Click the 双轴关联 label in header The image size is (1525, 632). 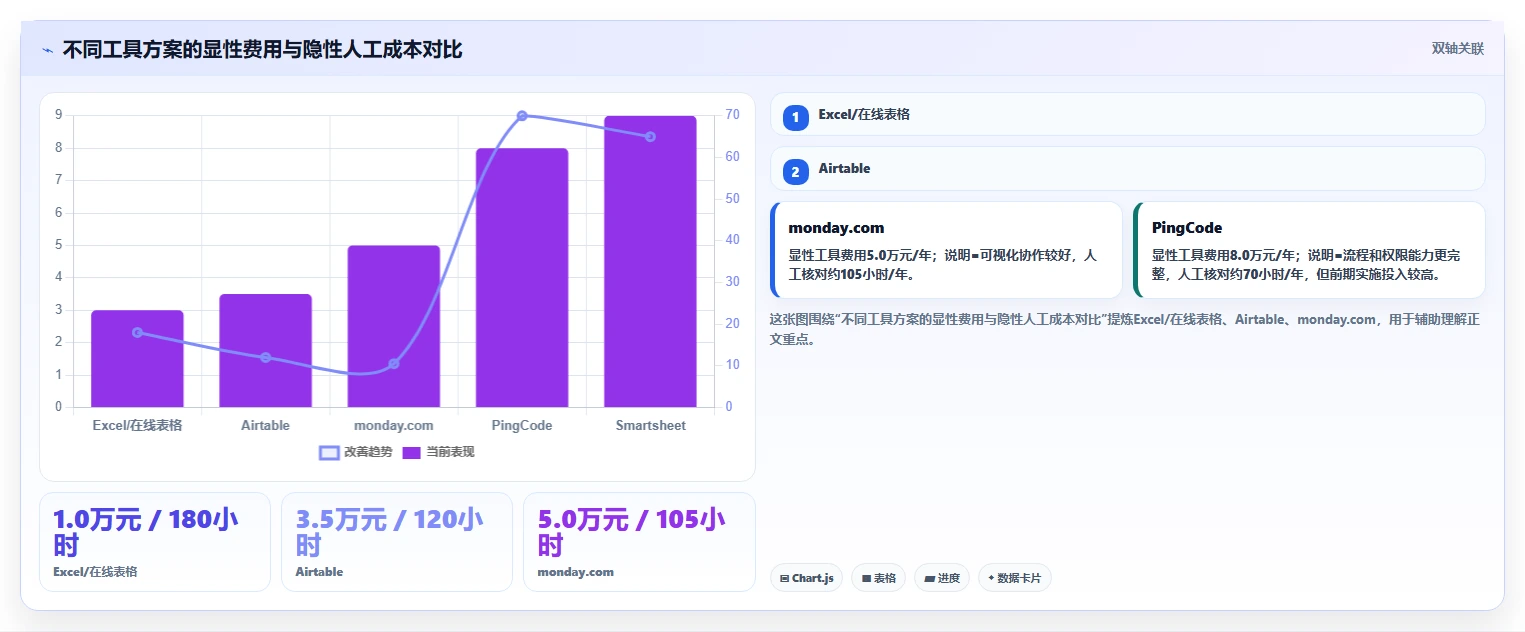click(x=1457, y=49)
